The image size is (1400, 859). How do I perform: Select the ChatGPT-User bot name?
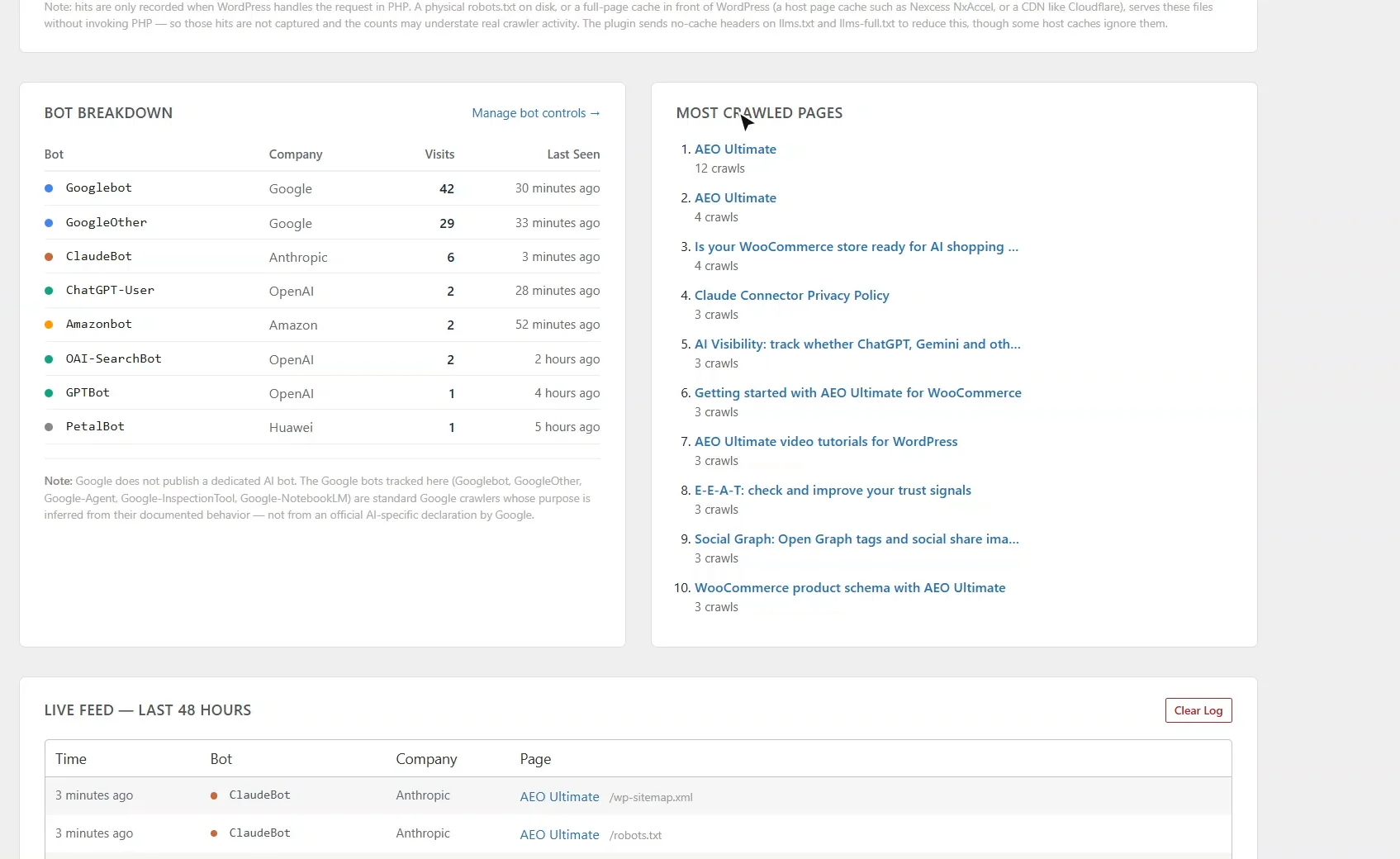click(x=110, y=291)
